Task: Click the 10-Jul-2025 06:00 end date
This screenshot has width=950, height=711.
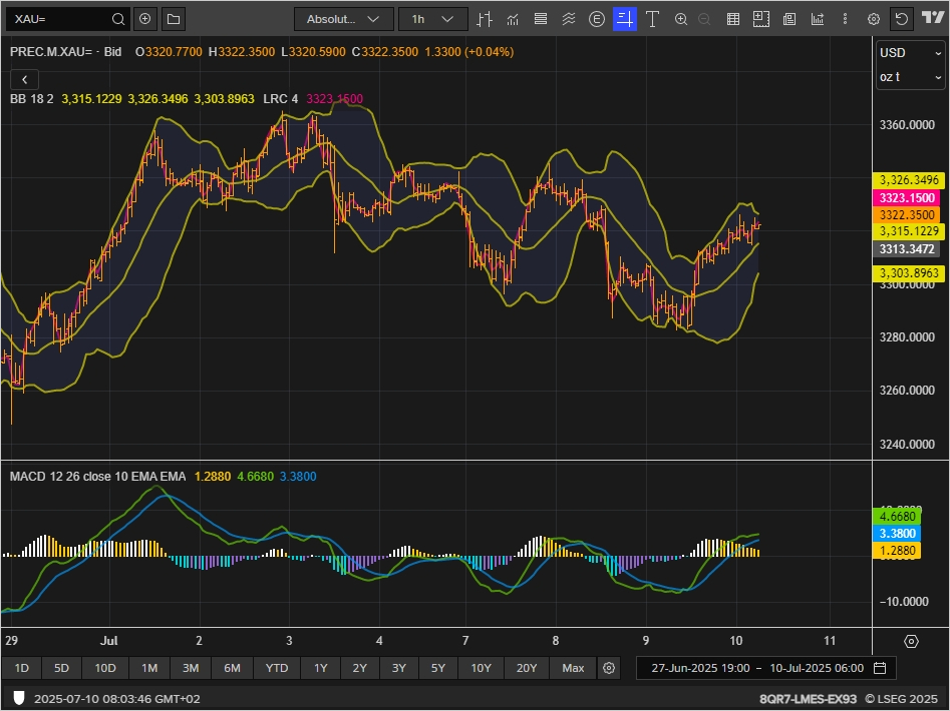Action: point(817,668)
